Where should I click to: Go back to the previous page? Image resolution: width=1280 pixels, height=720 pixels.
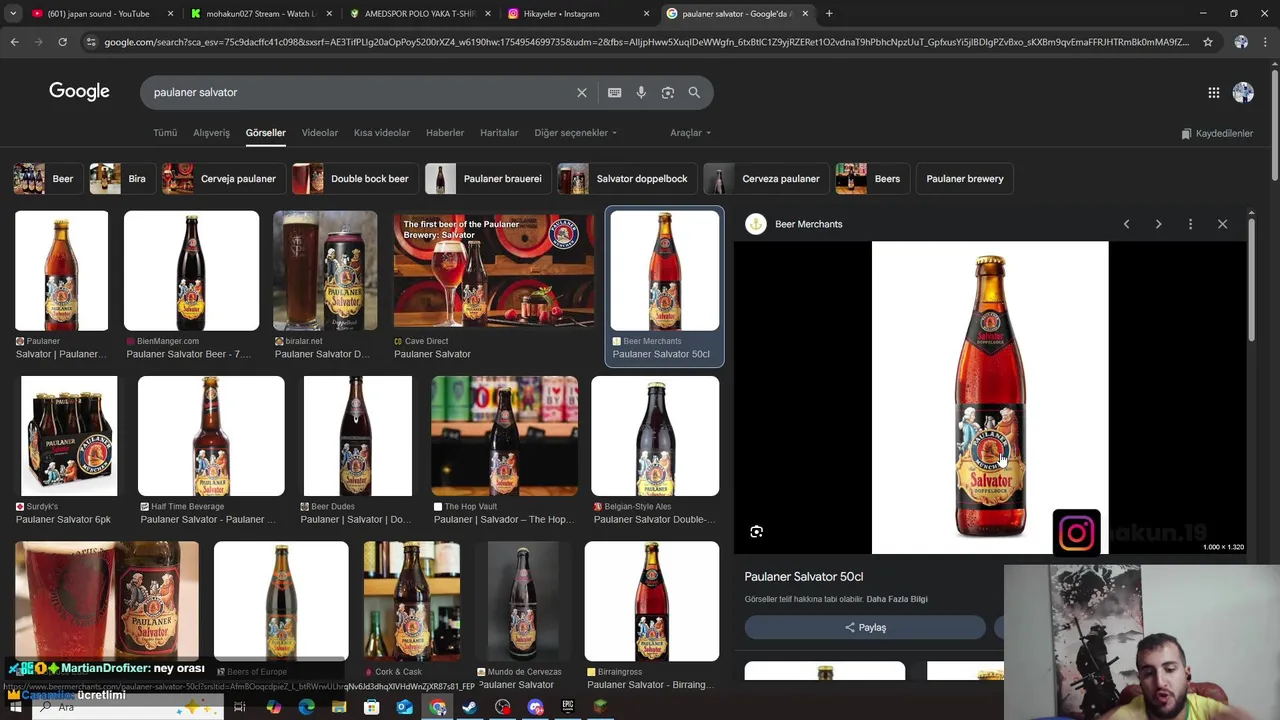pyautogui.click(x=14, y=42)
